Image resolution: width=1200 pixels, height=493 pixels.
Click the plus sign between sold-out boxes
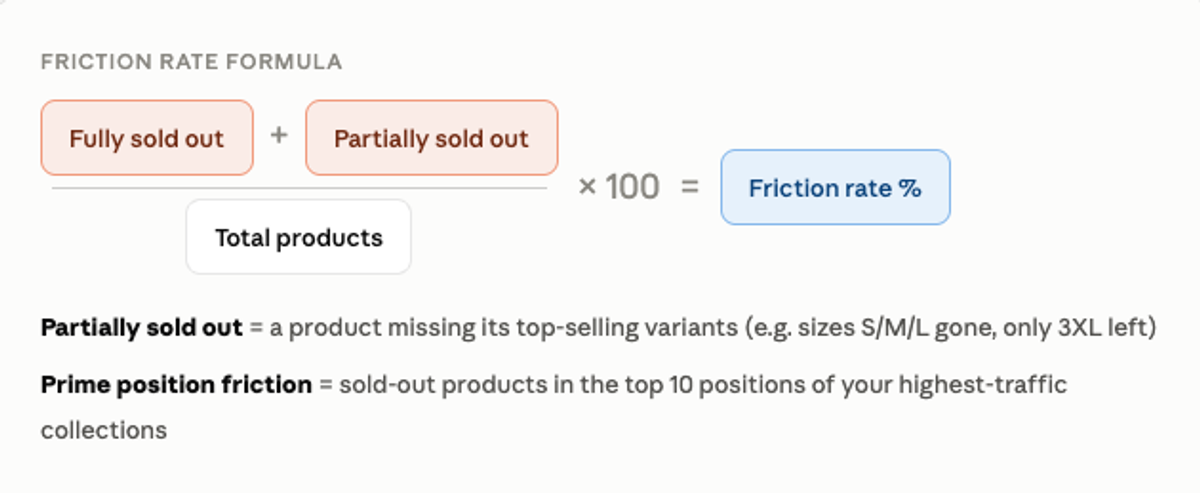[279, 135]
